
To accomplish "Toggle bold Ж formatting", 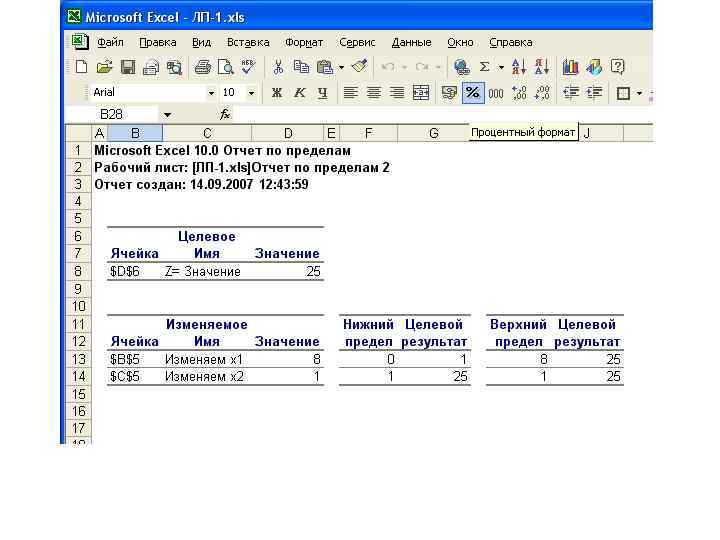I will 276,93.
